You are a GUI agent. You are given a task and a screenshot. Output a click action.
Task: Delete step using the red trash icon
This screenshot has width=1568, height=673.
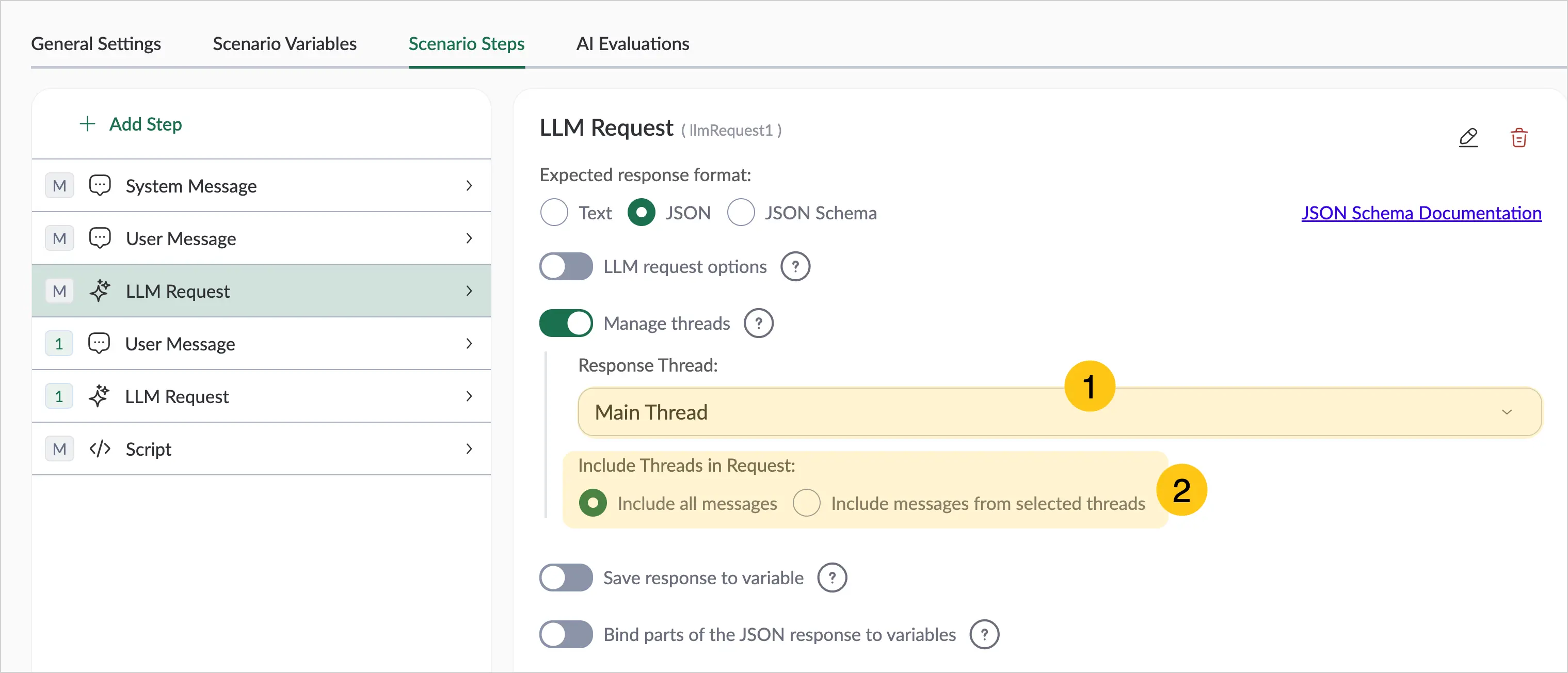click(x=1518, y=137)
